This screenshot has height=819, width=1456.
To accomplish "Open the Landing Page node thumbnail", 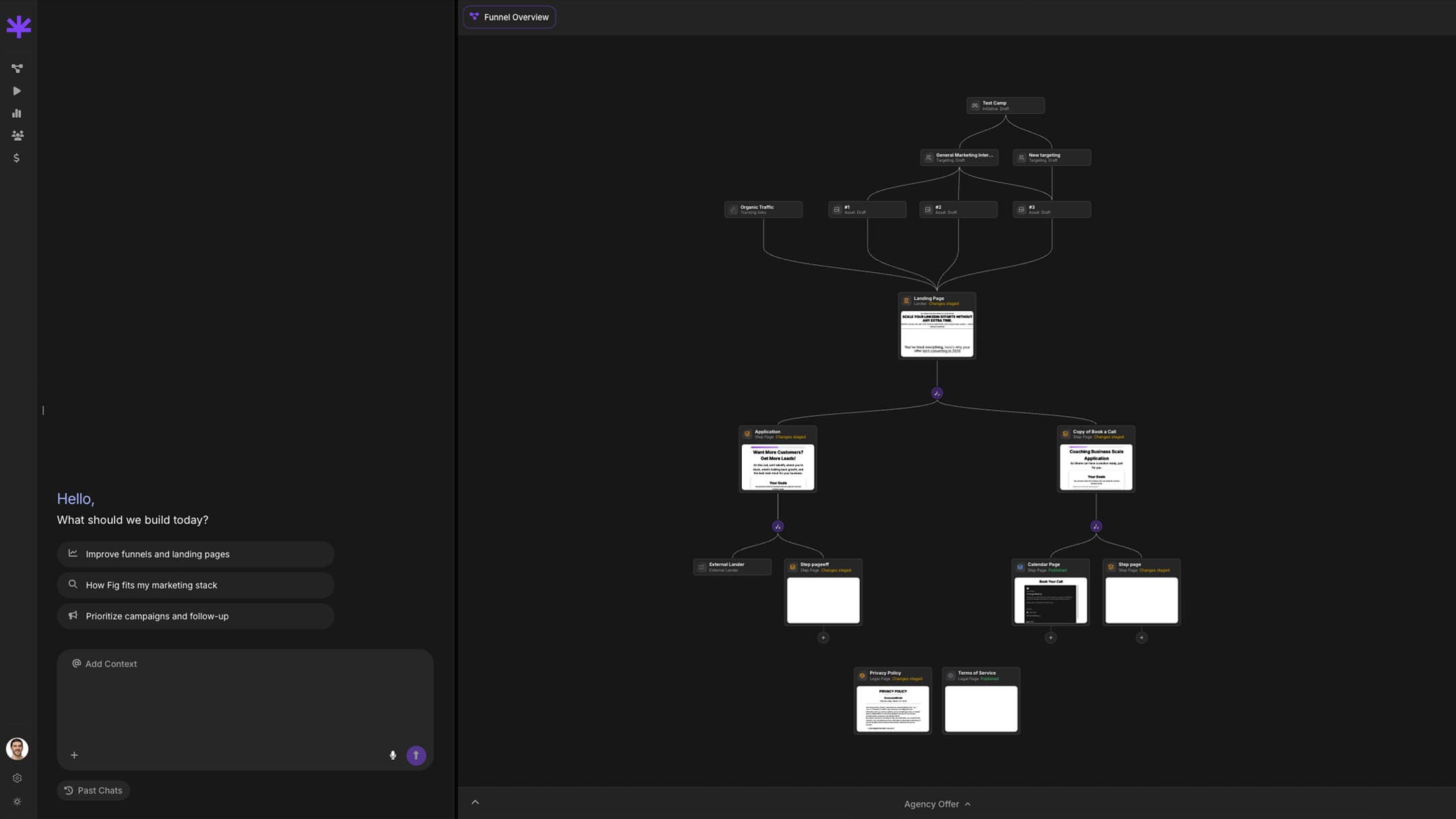I will coord(937,334).
